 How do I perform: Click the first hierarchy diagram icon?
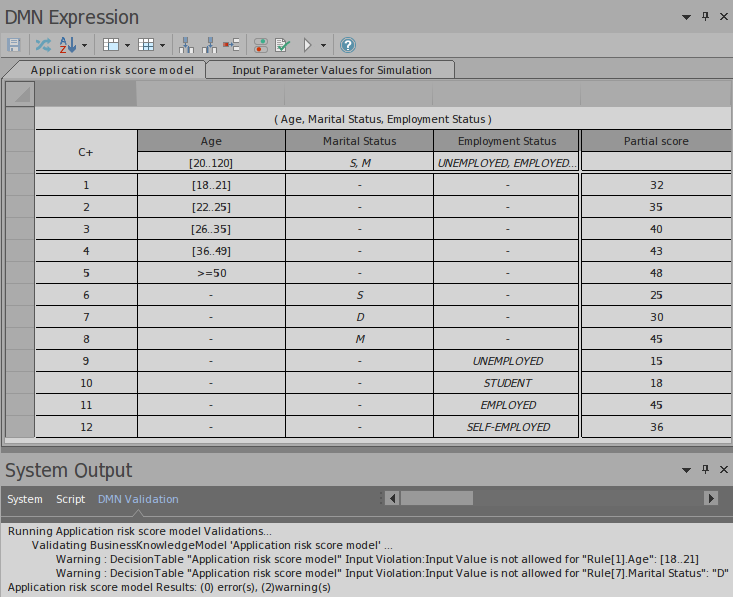coord(186,45)
